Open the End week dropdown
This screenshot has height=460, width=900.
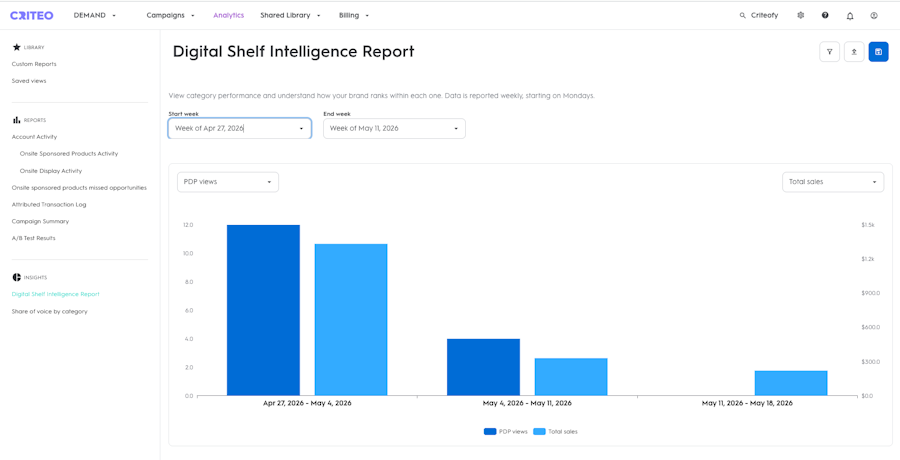point(394,129)
